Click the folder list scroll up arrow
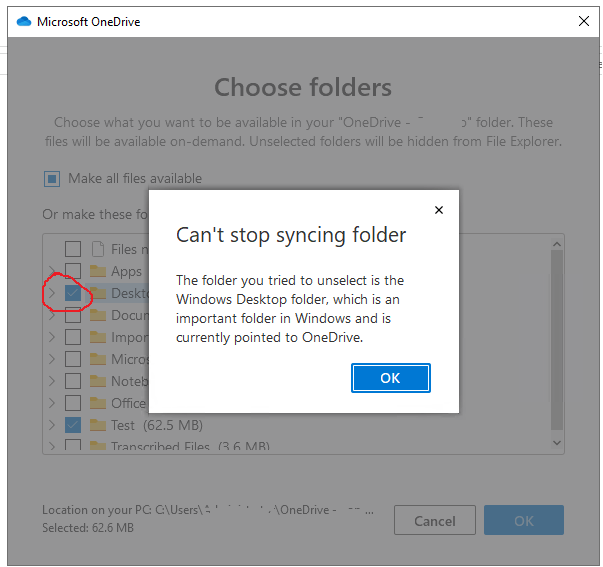The image size is (603, 567). pos(556,244)
